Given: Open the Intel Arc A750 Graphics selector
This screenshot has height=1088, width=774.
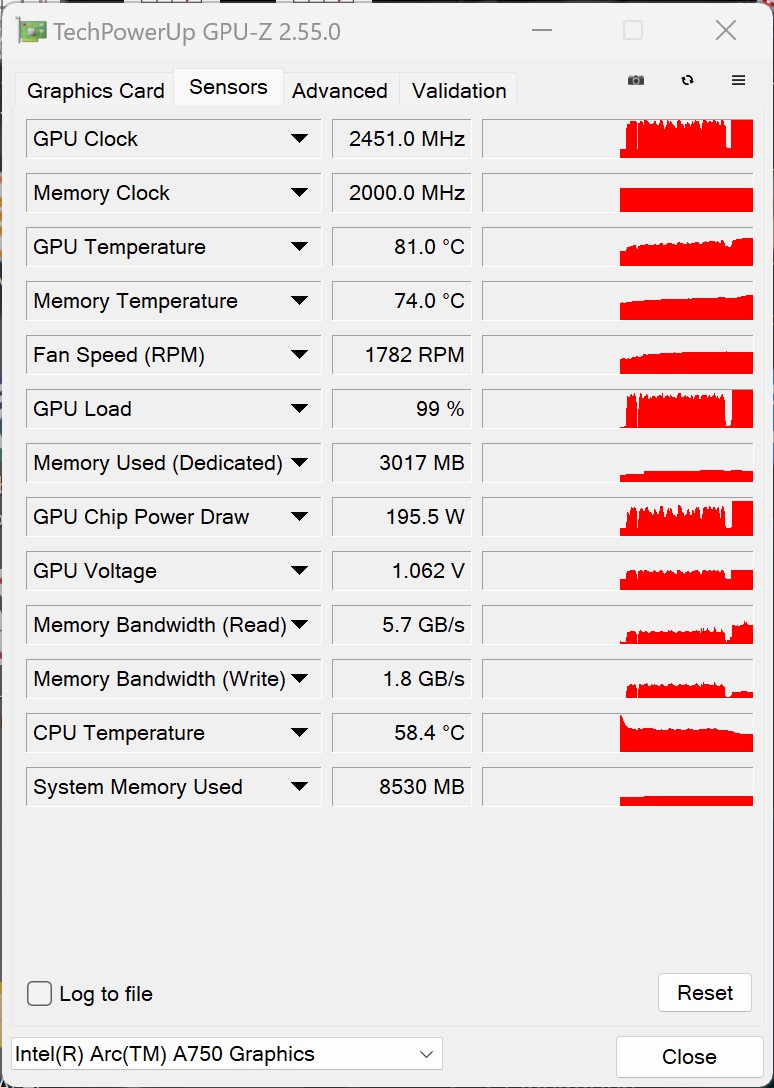Looking at the screenshot, I should 227,1054.
